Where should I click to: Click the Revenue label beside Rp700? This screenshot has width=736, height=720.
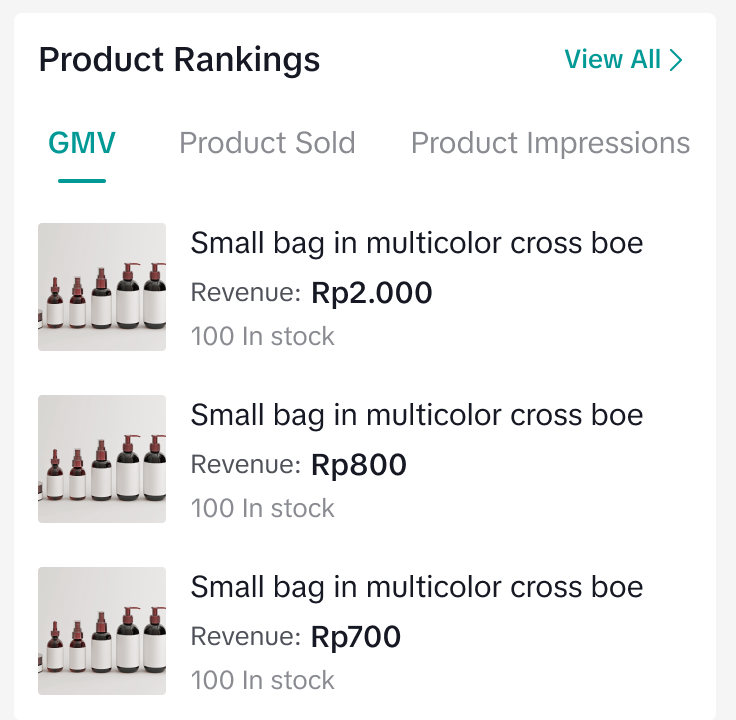[245, 638]
